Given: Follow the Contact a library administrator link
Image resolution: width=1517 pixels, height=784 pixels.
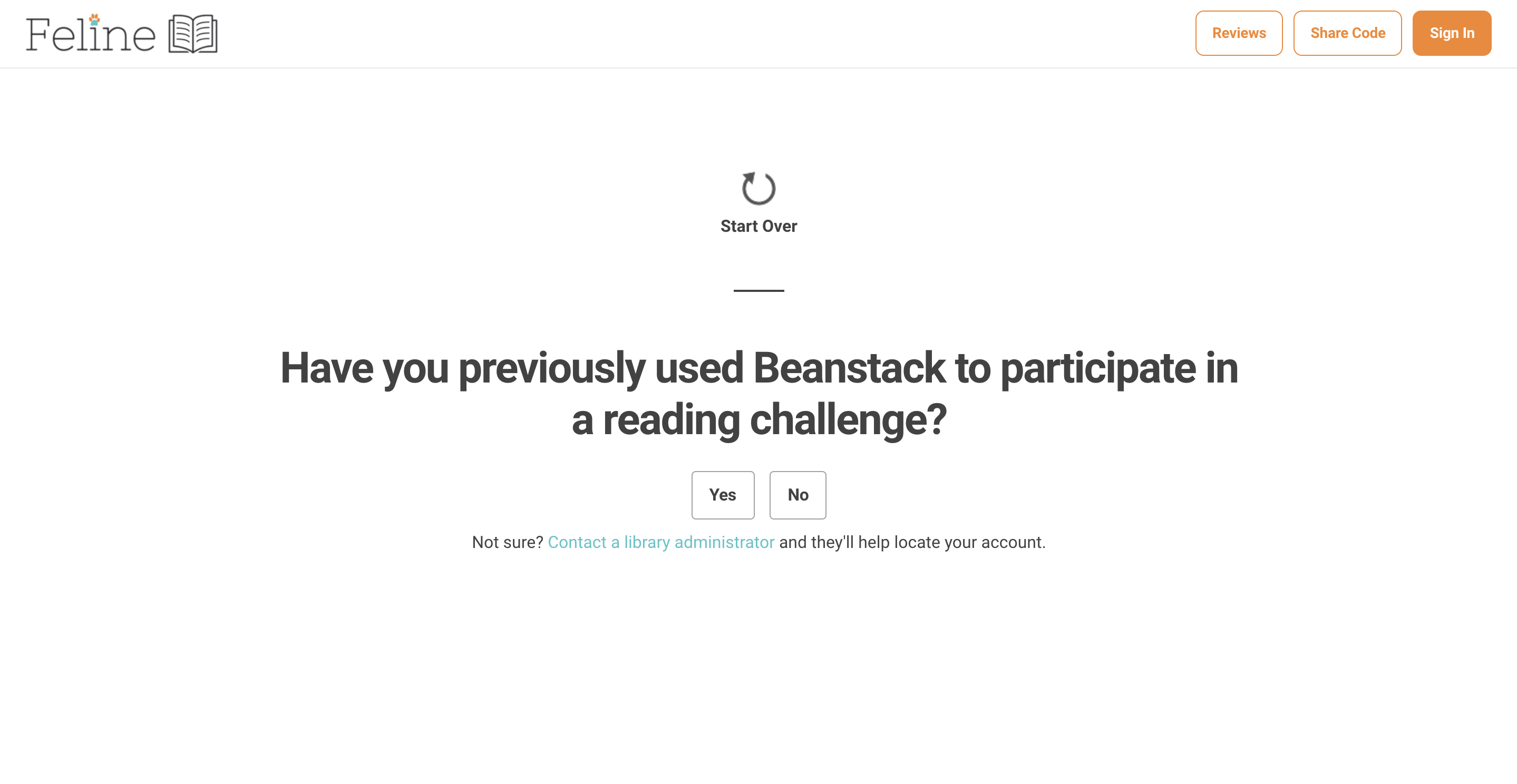Looking at the screenshot, I should click(x=661, y=542).
